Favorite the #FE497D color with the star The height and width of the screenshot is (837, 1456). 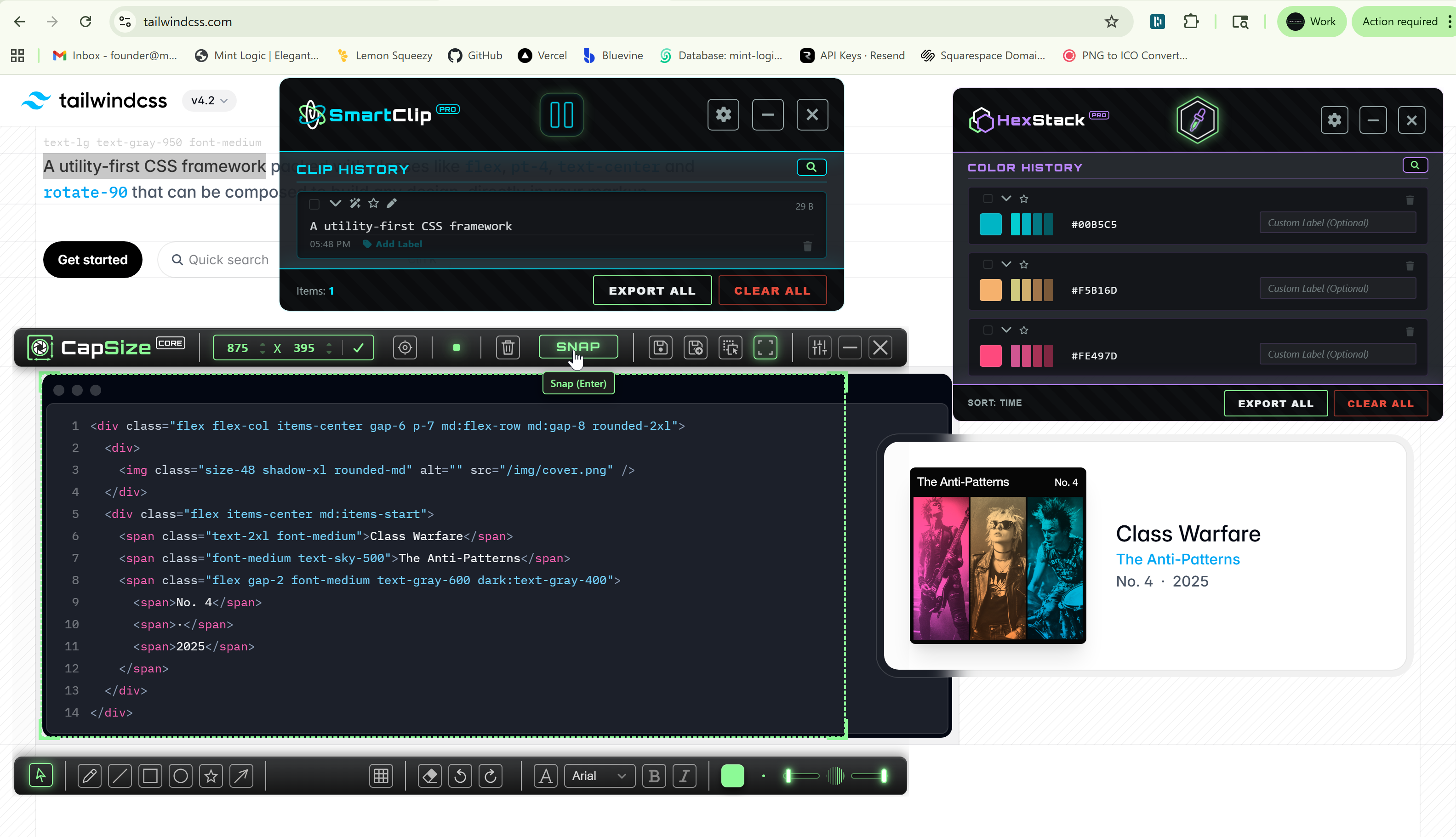tap(1024, 330)
